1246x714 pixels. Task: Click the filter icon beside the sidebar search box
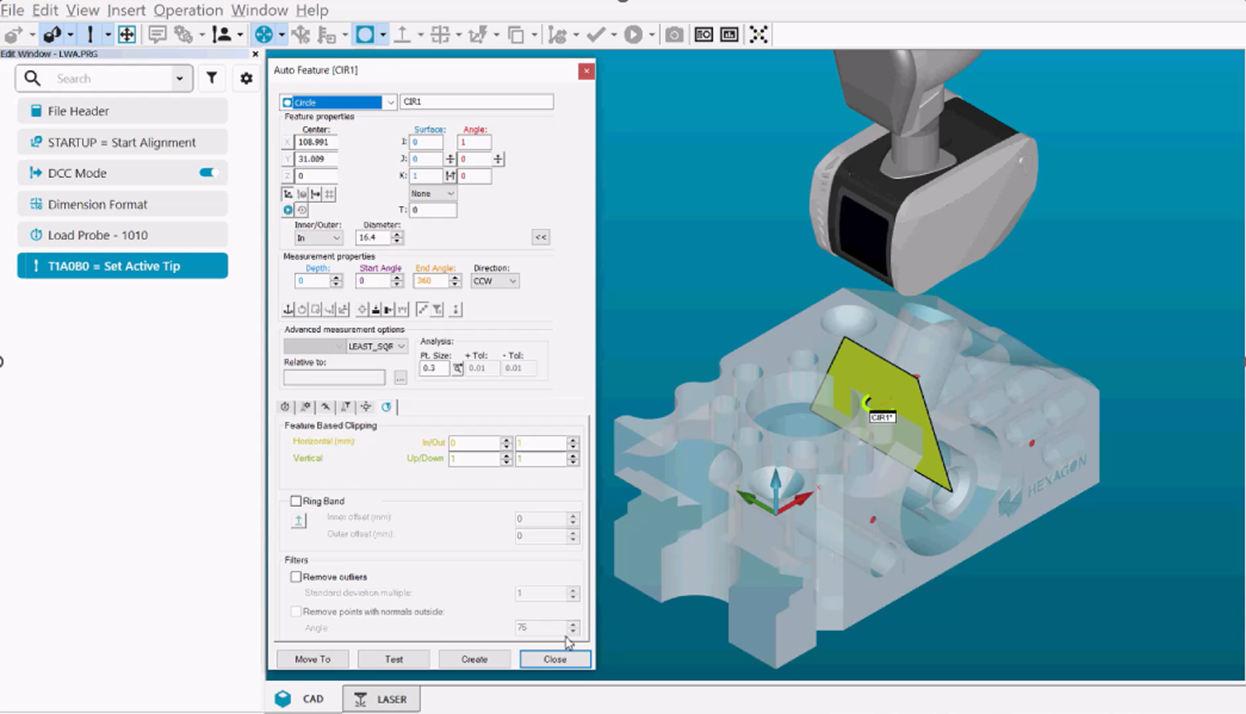coord(211,78)
